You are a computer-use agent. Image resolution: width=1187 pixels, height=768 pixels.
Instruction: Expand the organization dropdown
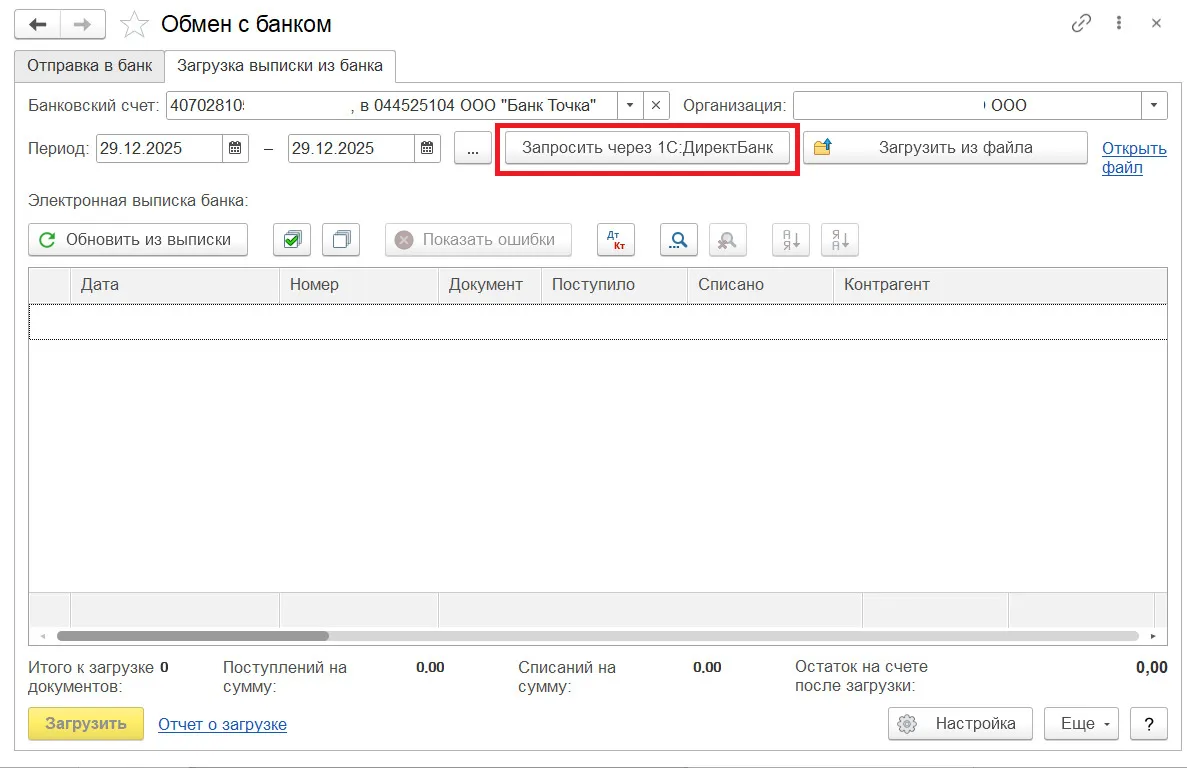click(x=1154, y=105)
